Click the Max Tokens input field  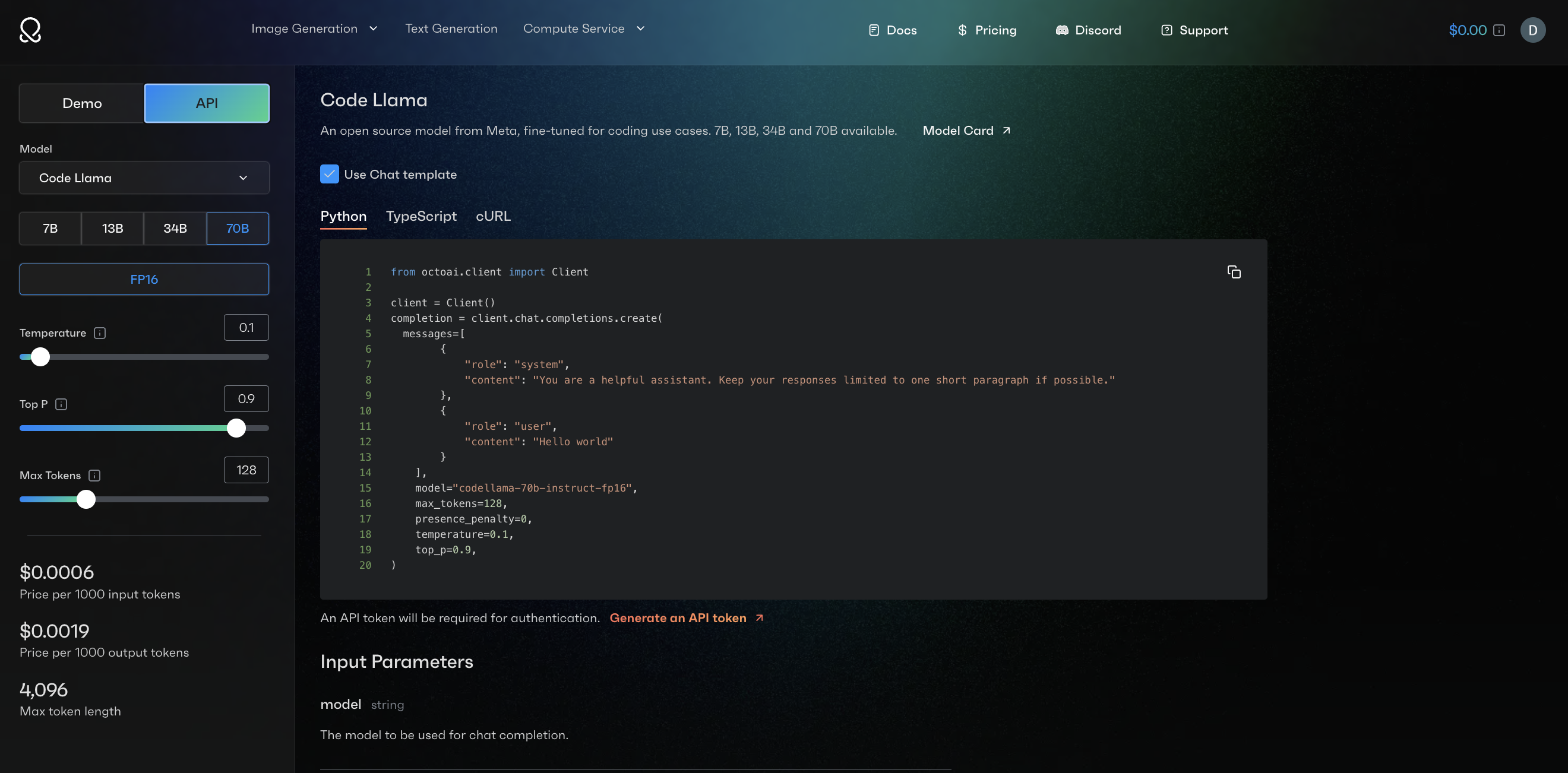[246, 470]
